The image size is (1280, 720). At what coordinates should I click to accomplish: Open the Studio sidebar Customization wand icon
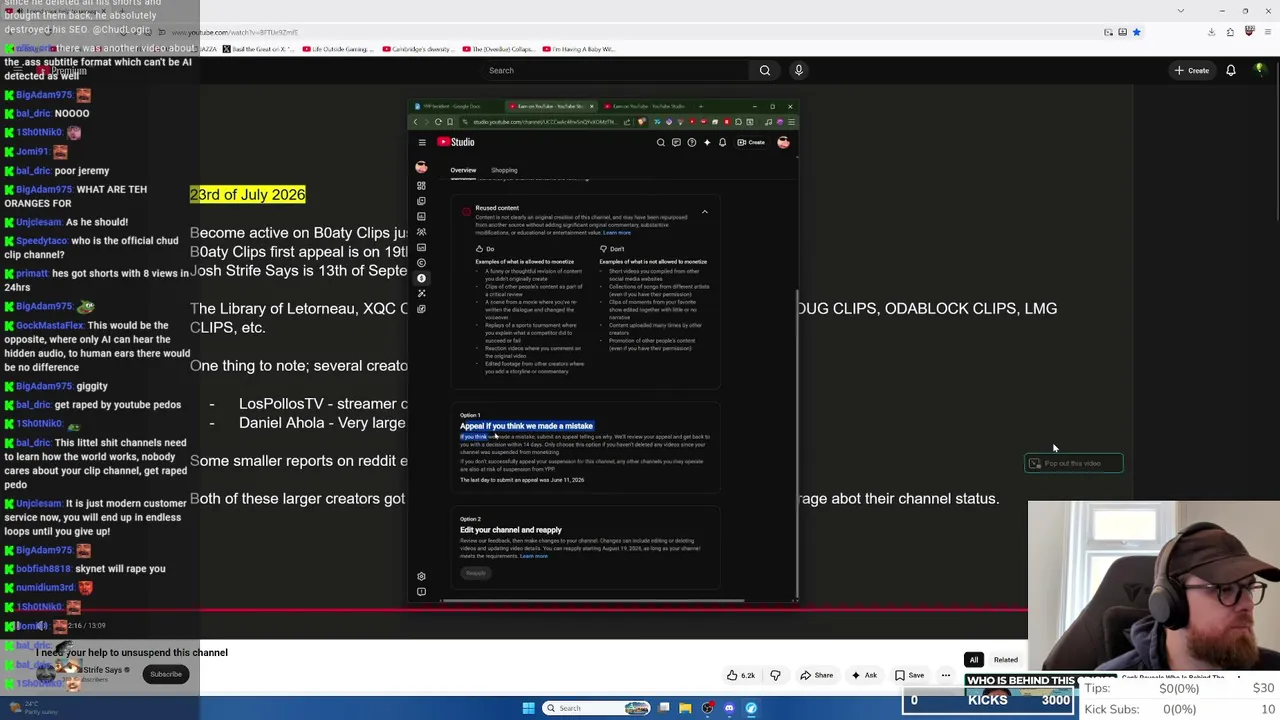click(x=421, y=293)
